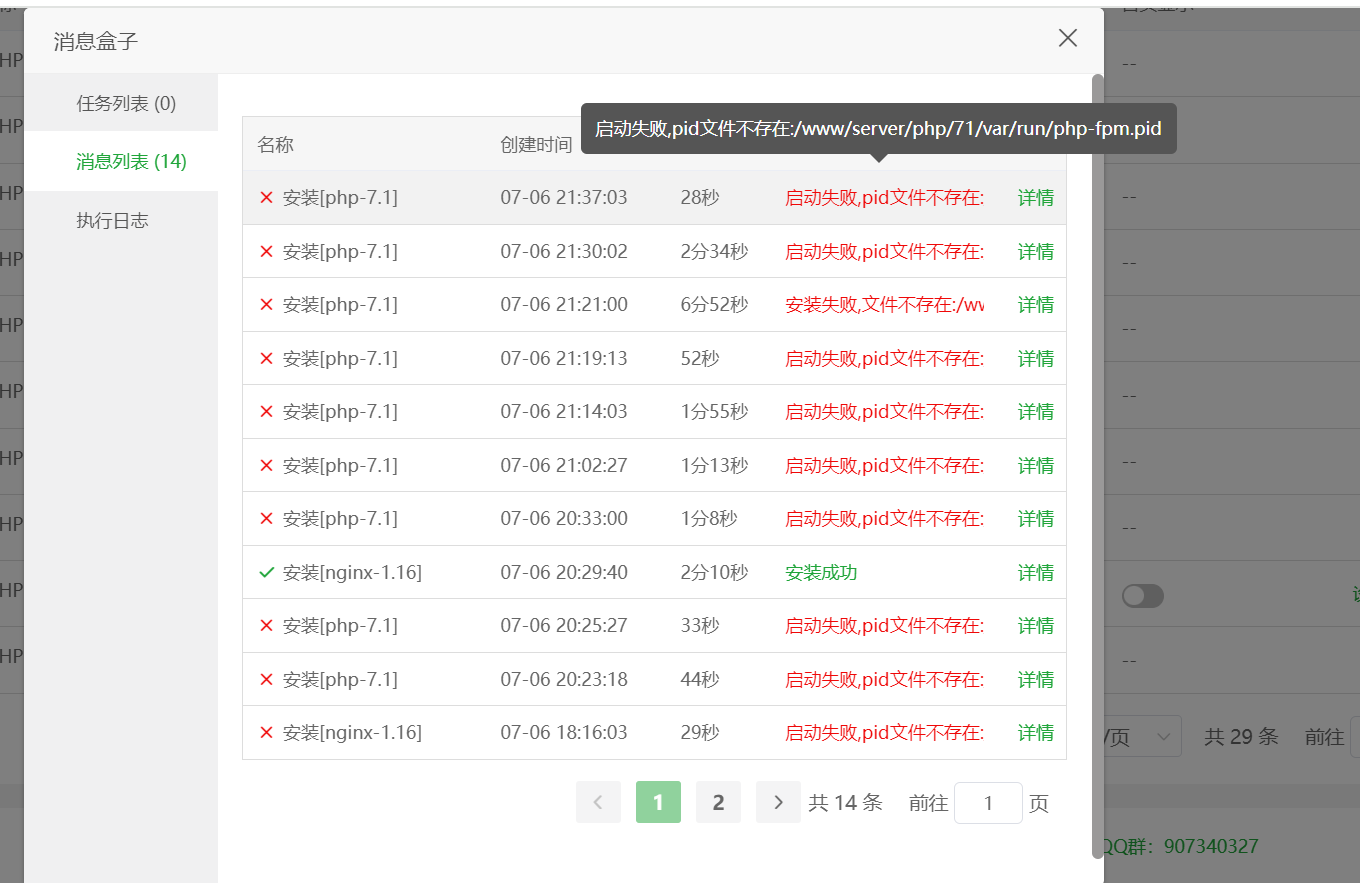Click the red X on the 21:02:27 php-7.1 row
Screen dimensions: 1360x883
(265, 465)
